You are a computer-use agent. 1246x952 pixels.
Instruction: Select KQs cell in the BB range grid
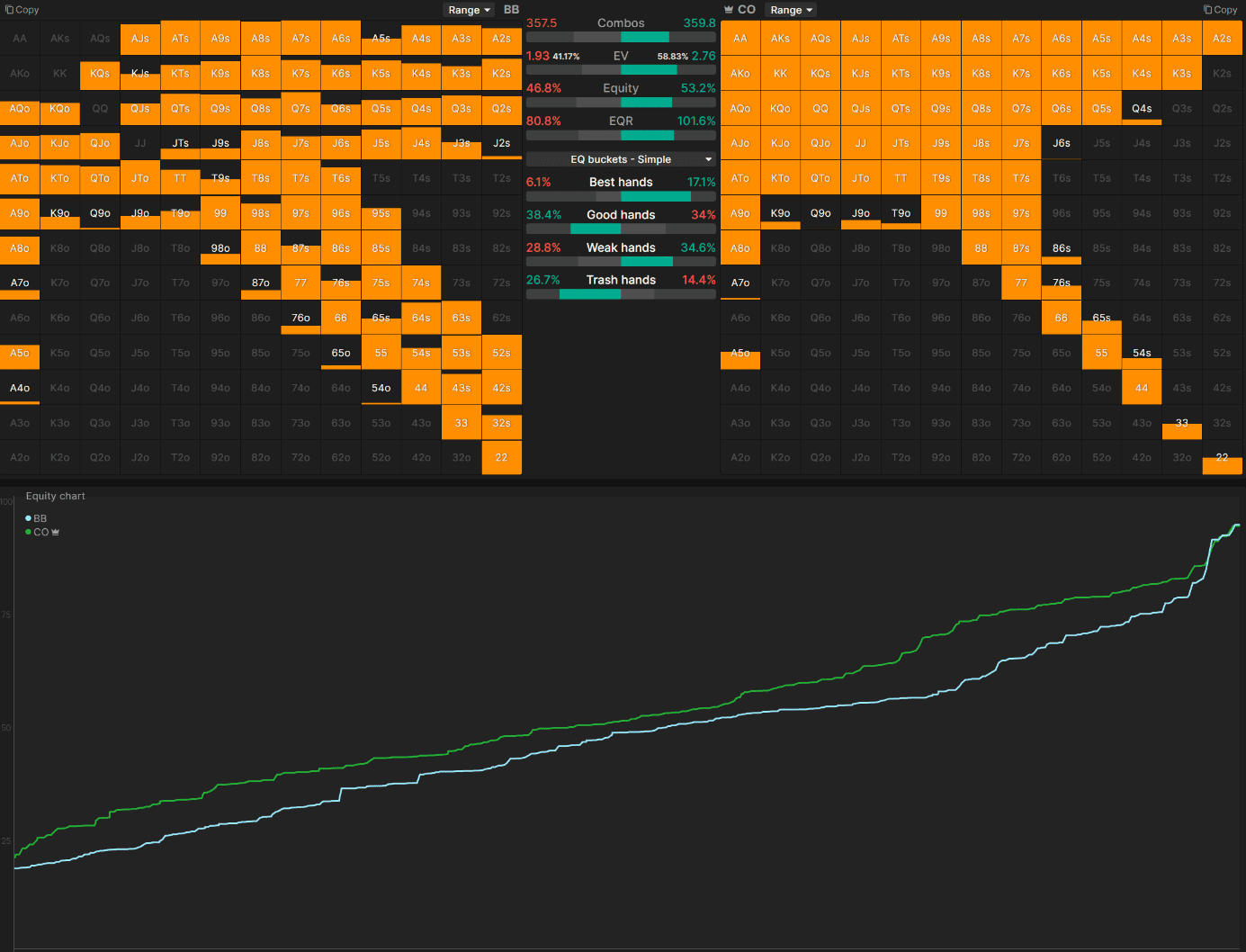pyautogui.click(x=100, y=74)
